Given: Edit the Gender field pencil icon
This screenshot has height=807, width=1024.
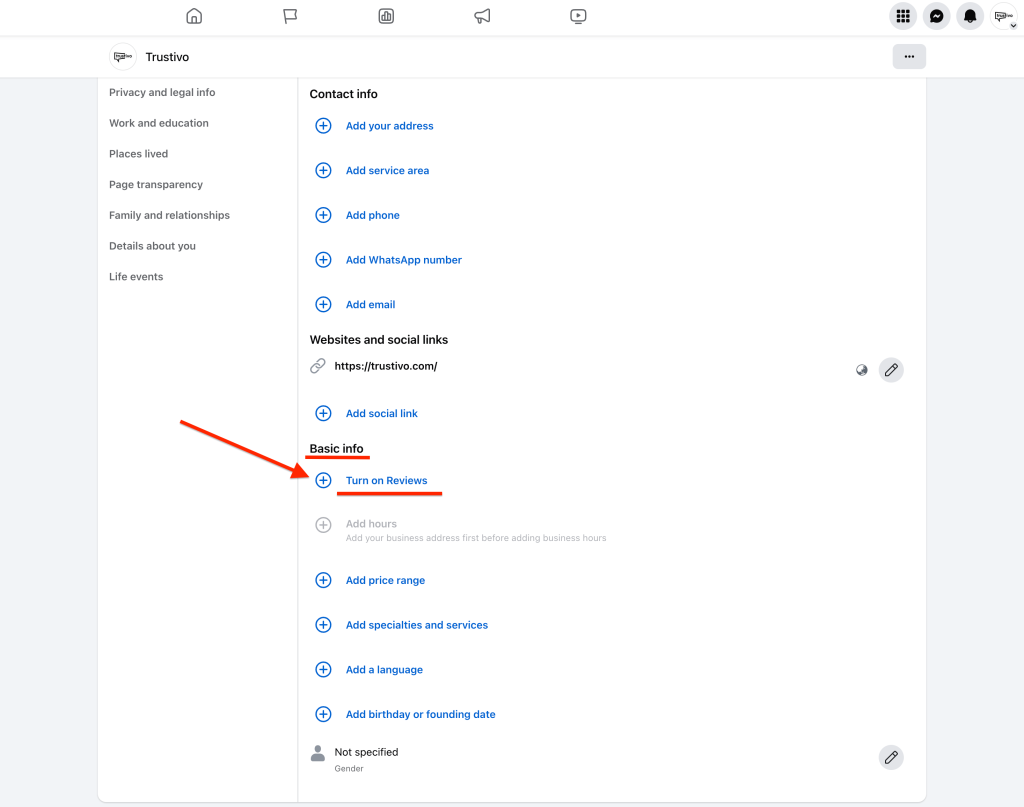Looking at the screenshot, I should pyautogui.click(x=890, y=757).
